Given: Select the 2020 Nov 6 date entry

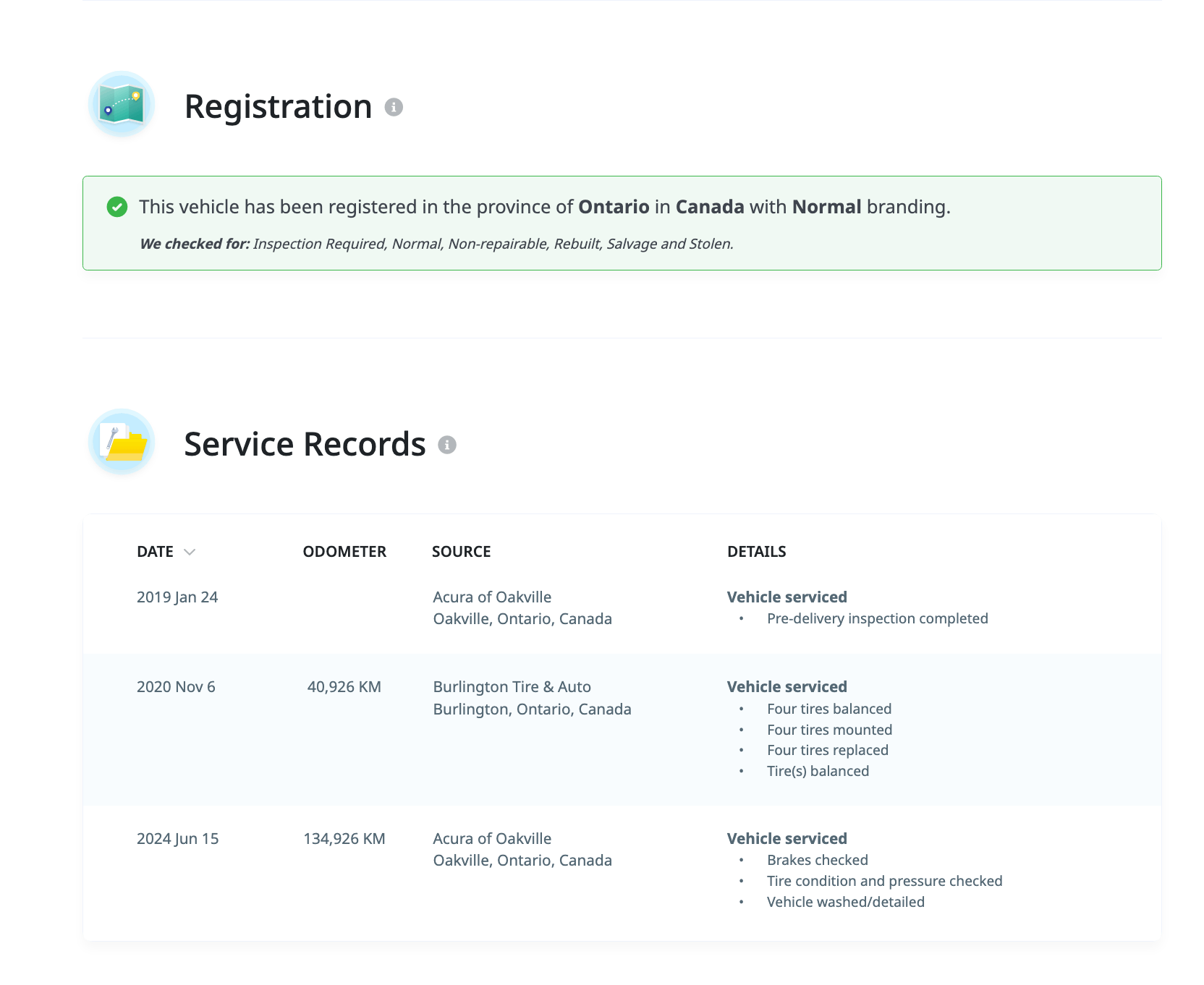Looking at the screenshot, I should (x=176, y=687).
